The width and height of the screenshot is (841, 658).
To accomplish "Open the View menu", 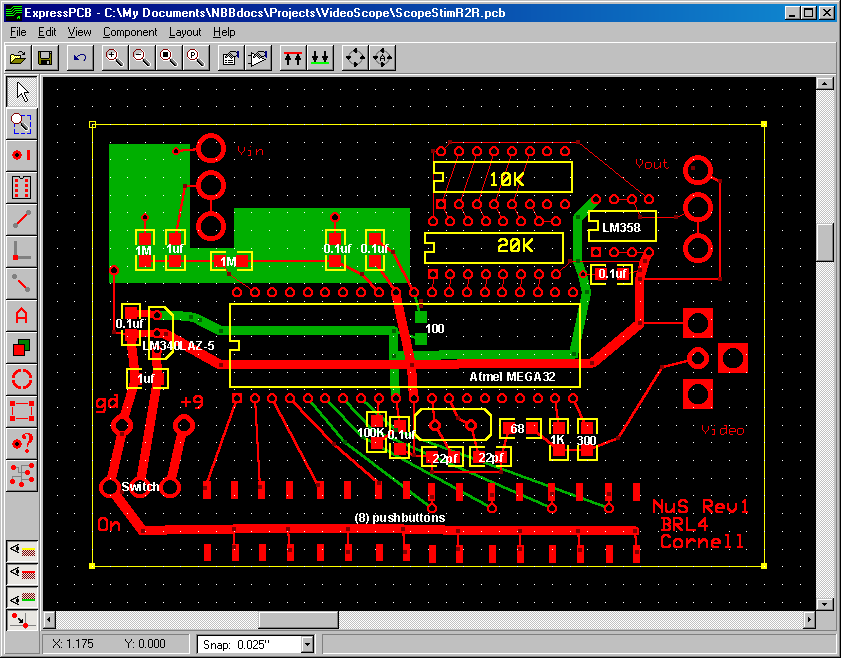I will 79,32.
